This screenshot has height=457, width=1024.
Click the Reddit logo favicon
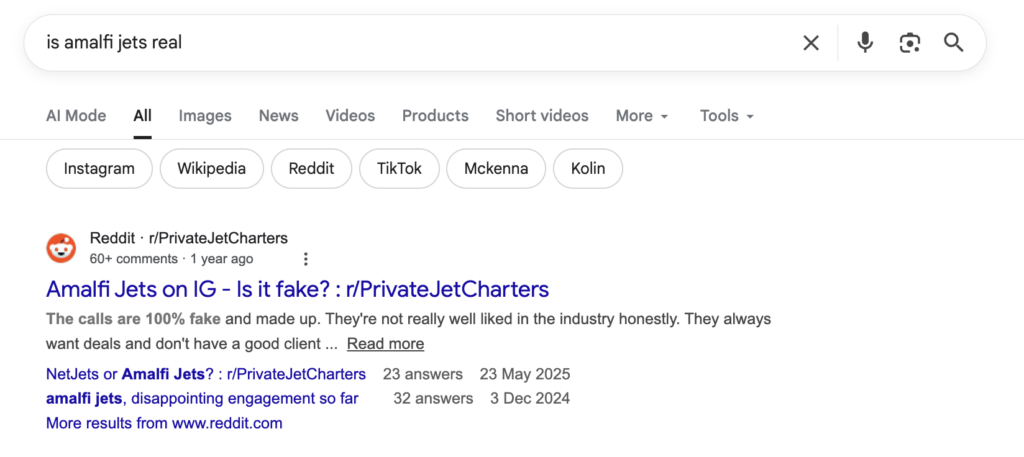coord(61,248)
